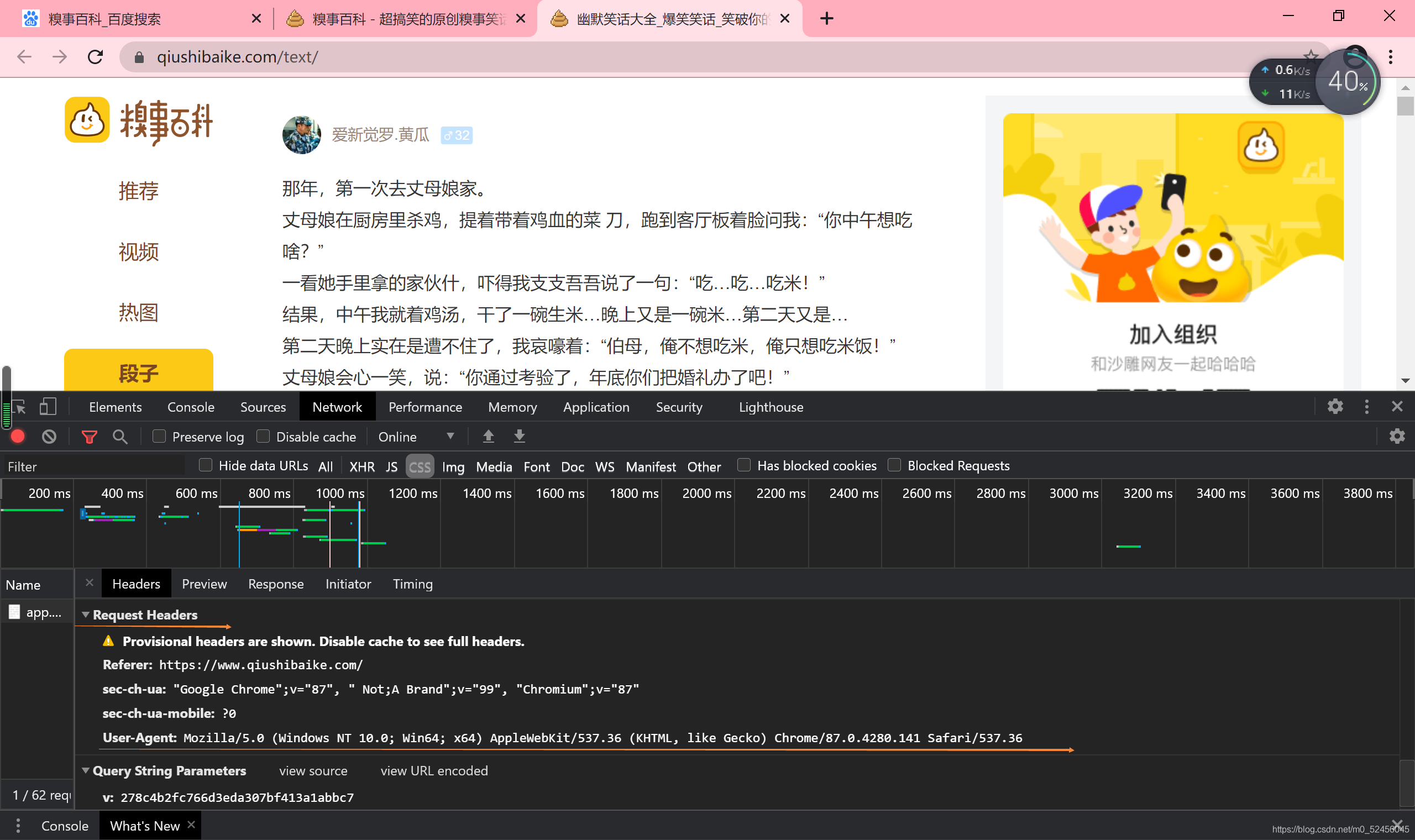The height and width of the screenshot is (840, 1415).
Task: Toggle the red filter funnel icon
Action: 90,437
